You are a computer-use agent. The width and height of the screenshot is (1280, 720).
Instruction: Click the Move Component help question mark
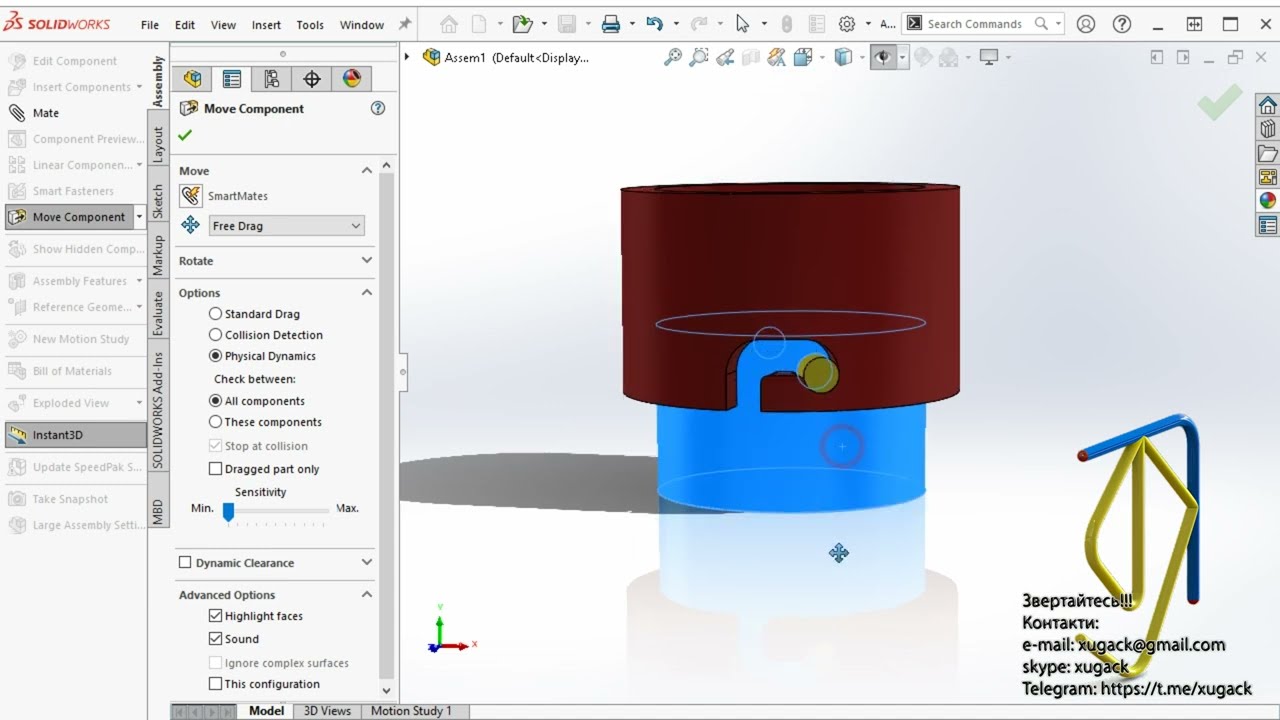coord(378,108)
